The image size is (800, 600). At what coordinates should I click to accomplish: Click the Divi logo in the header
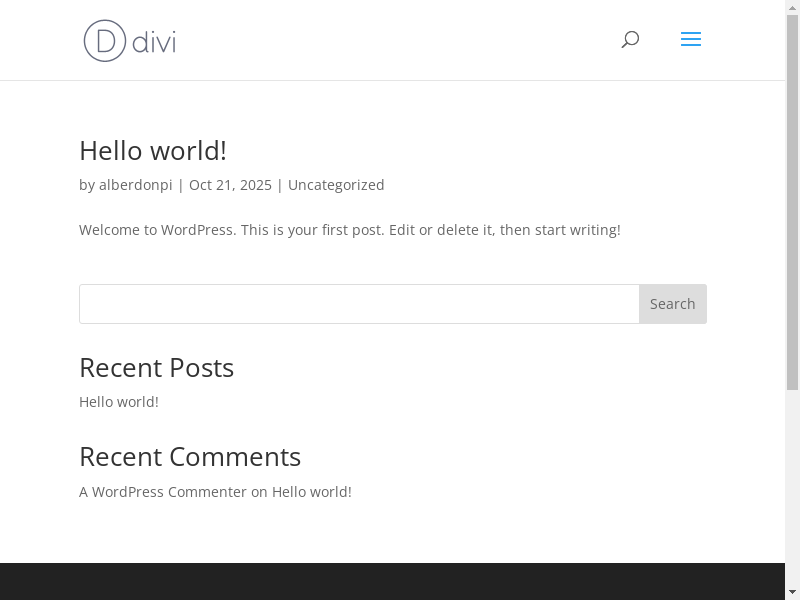point(130,41)
